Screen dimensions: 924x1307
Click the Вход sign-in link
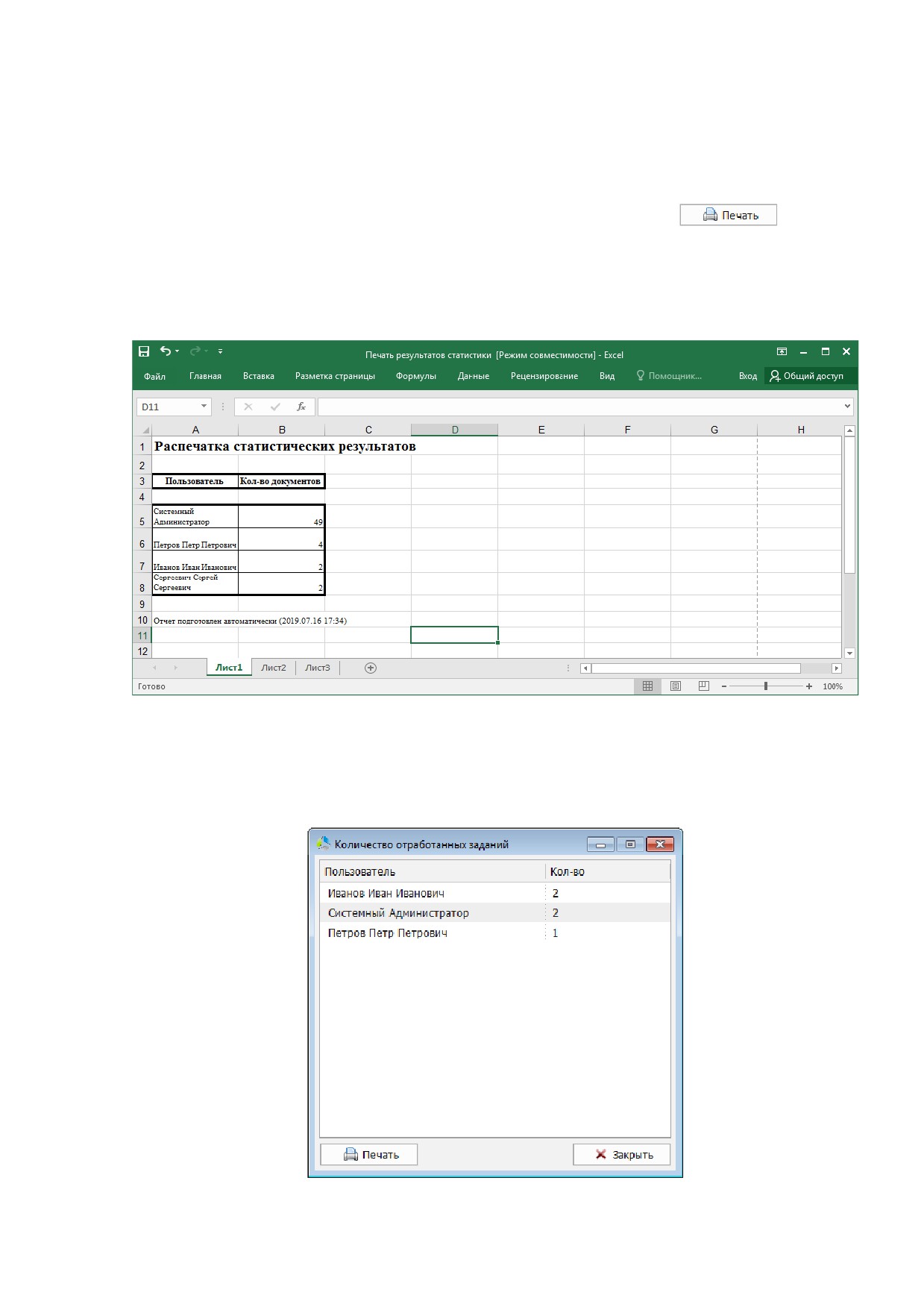748,376
